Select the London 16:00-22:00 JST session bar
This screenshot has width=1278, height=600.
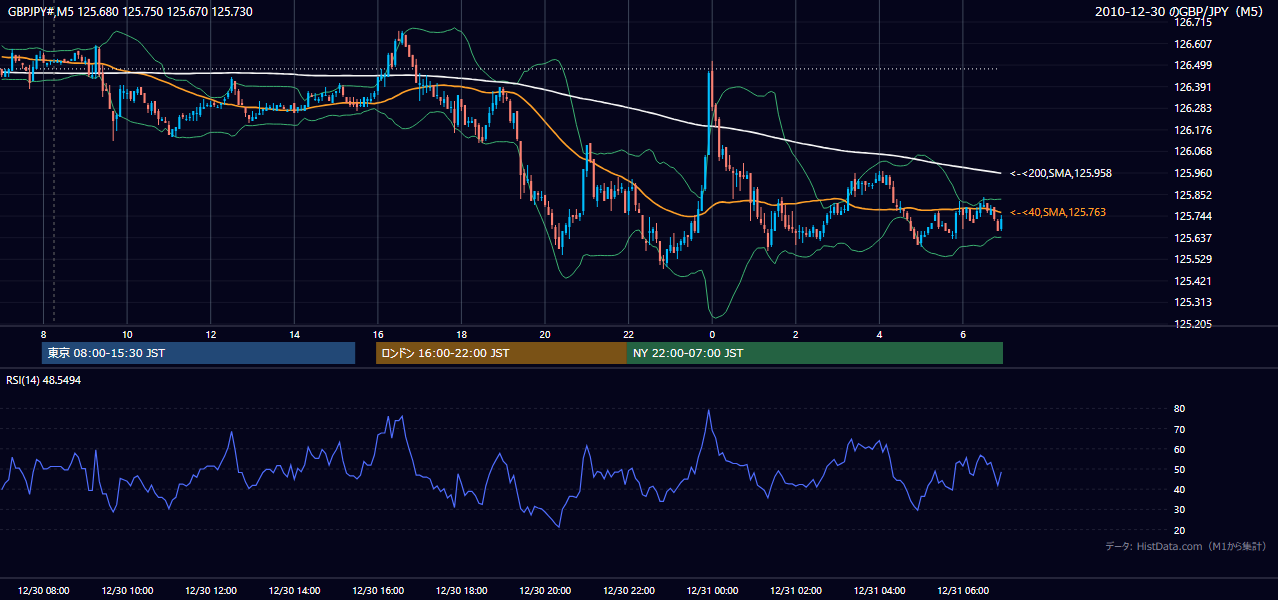[501, 353]
